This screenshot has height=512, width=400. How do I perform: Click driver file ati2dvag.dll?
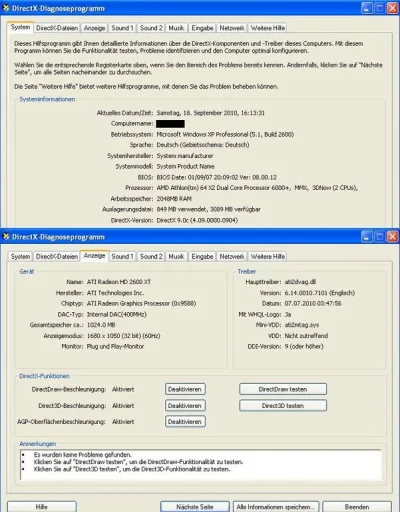pos(300,282)
